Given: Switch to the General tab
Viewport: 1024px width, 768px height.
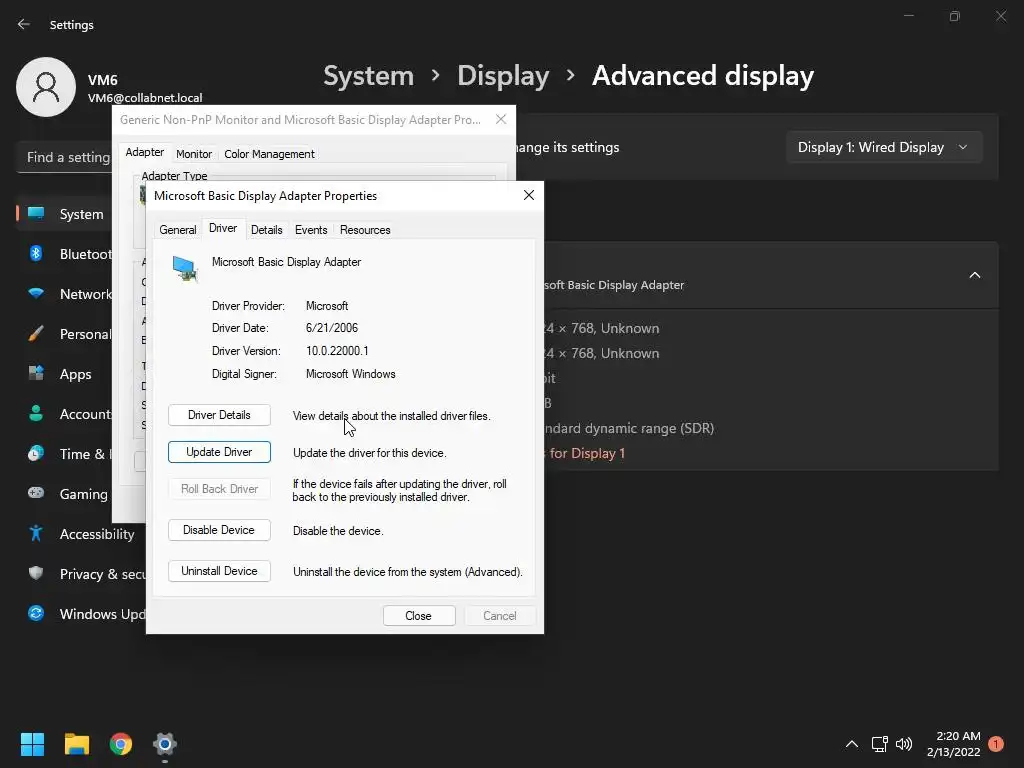Looking at the screenshot, I should tap(178, 230).
